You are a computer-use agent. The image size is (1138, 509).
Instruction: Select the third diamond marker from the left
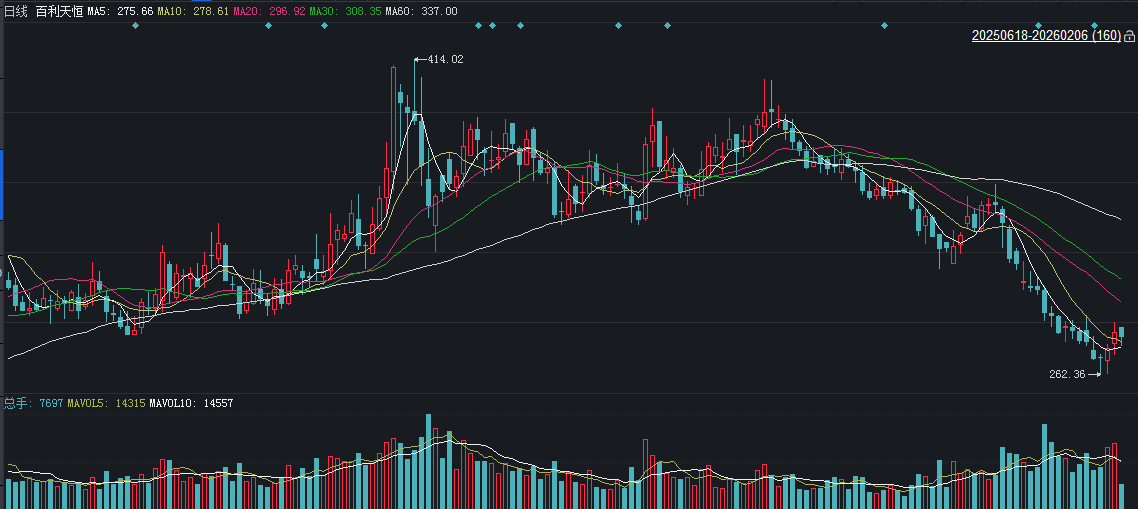[324, 25]
